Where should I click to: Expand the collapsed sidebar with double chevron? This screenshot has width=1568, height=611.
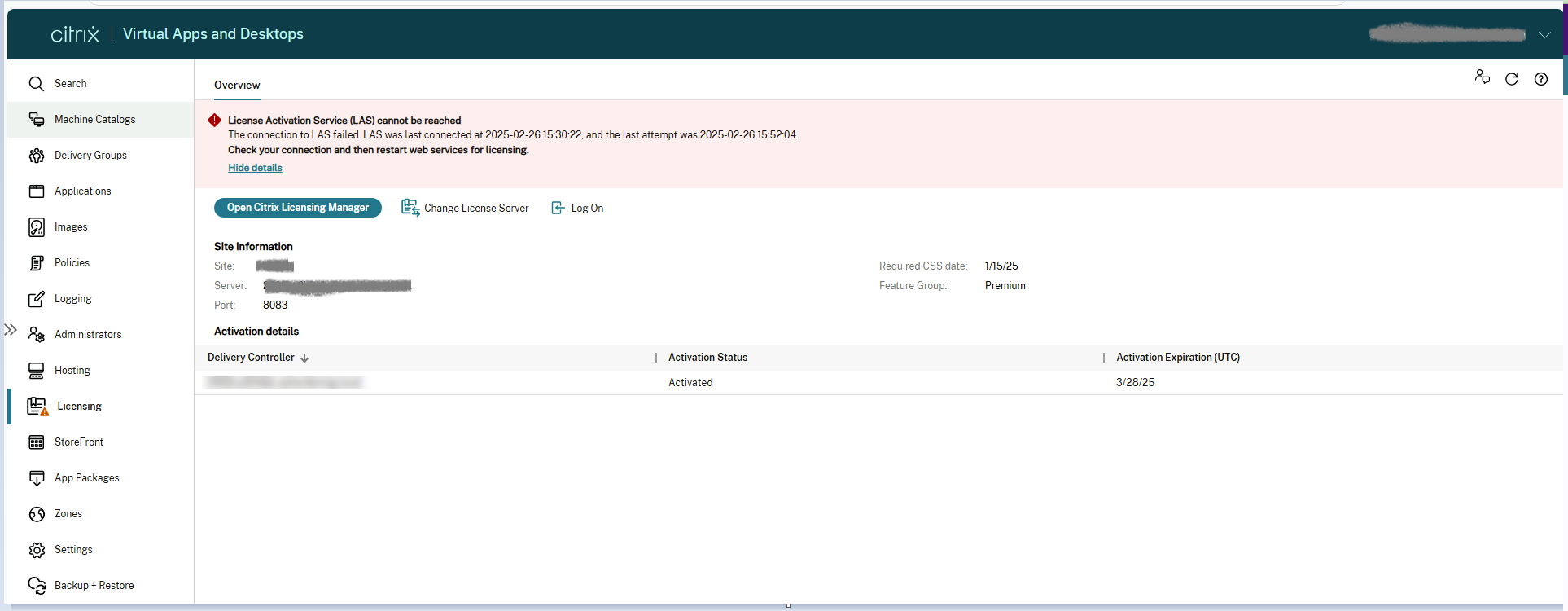click(11, 330)
